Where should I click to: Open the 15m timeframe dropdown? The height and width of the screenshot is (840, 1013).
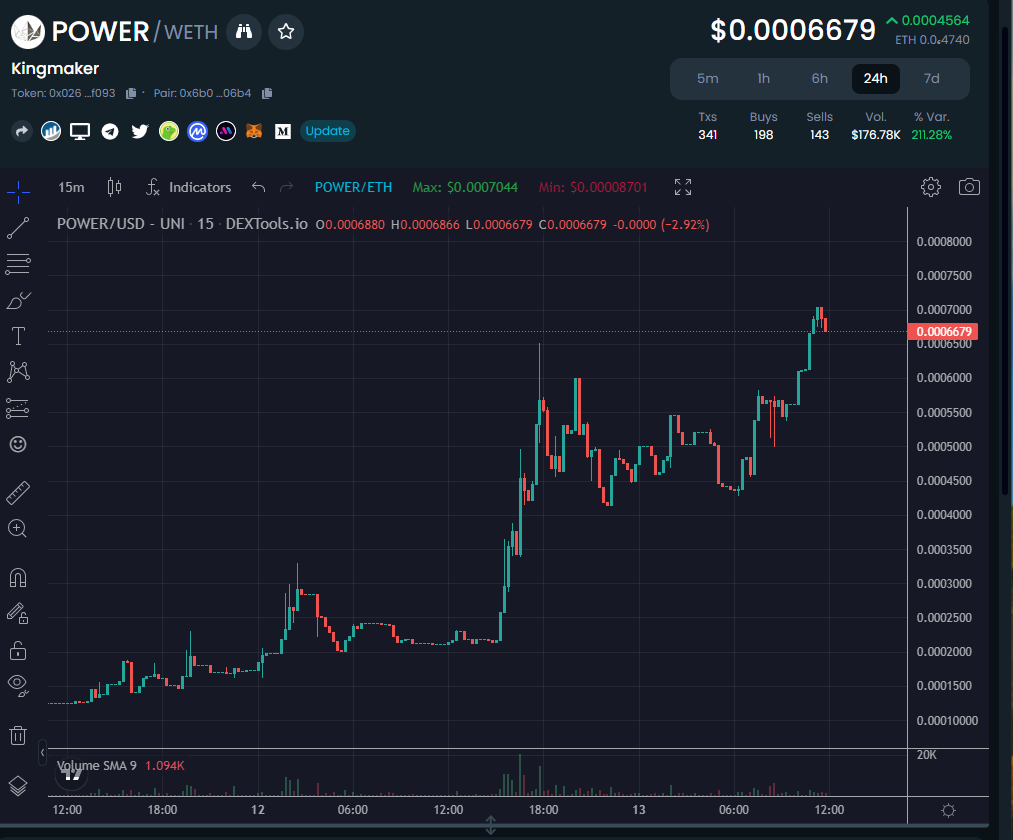pos(71,187)
